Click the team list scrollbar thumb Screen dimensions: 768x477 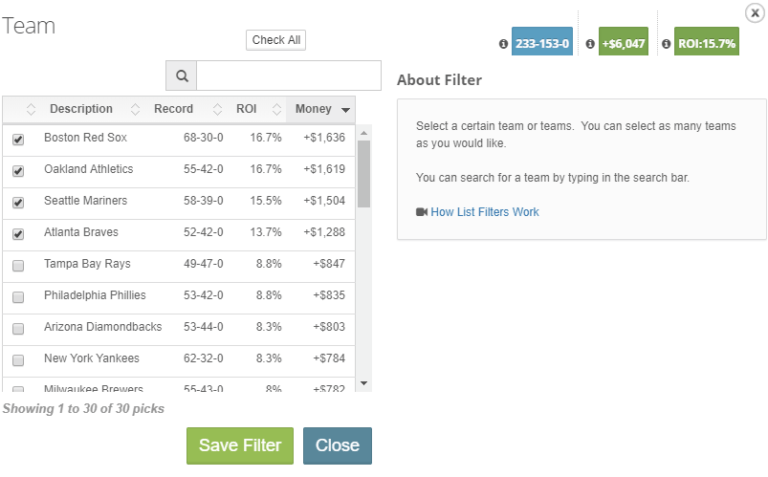click(363, 174)
